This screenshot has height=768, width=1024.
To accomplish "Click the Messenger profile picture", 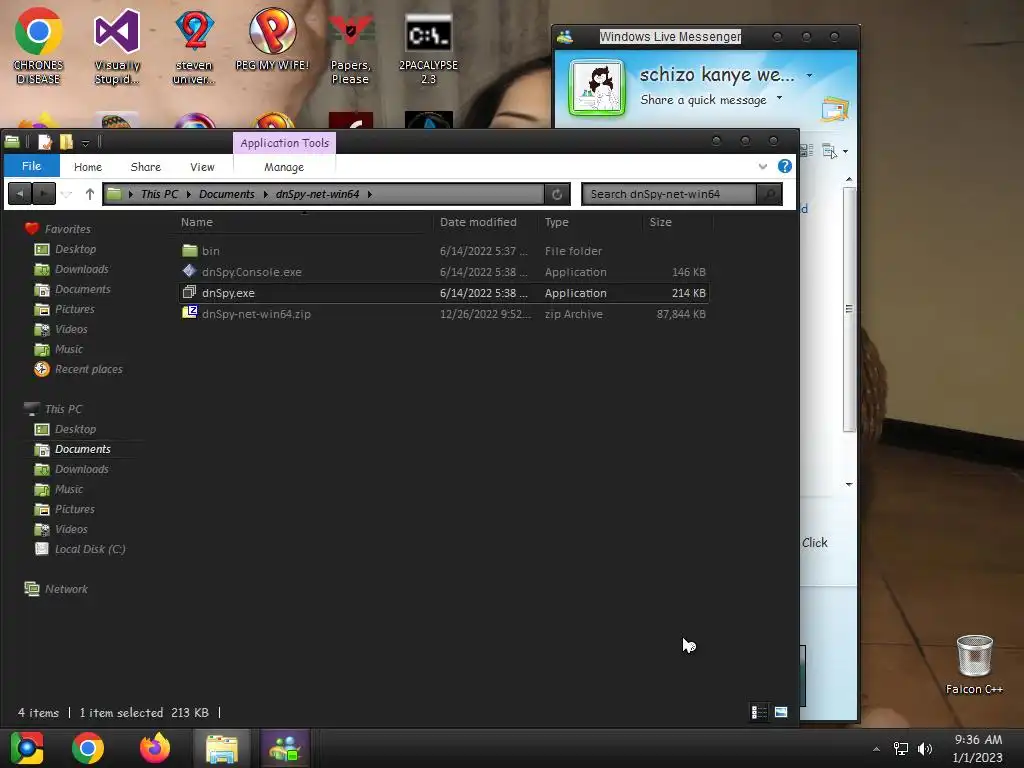I will click(x=597, y=87).
